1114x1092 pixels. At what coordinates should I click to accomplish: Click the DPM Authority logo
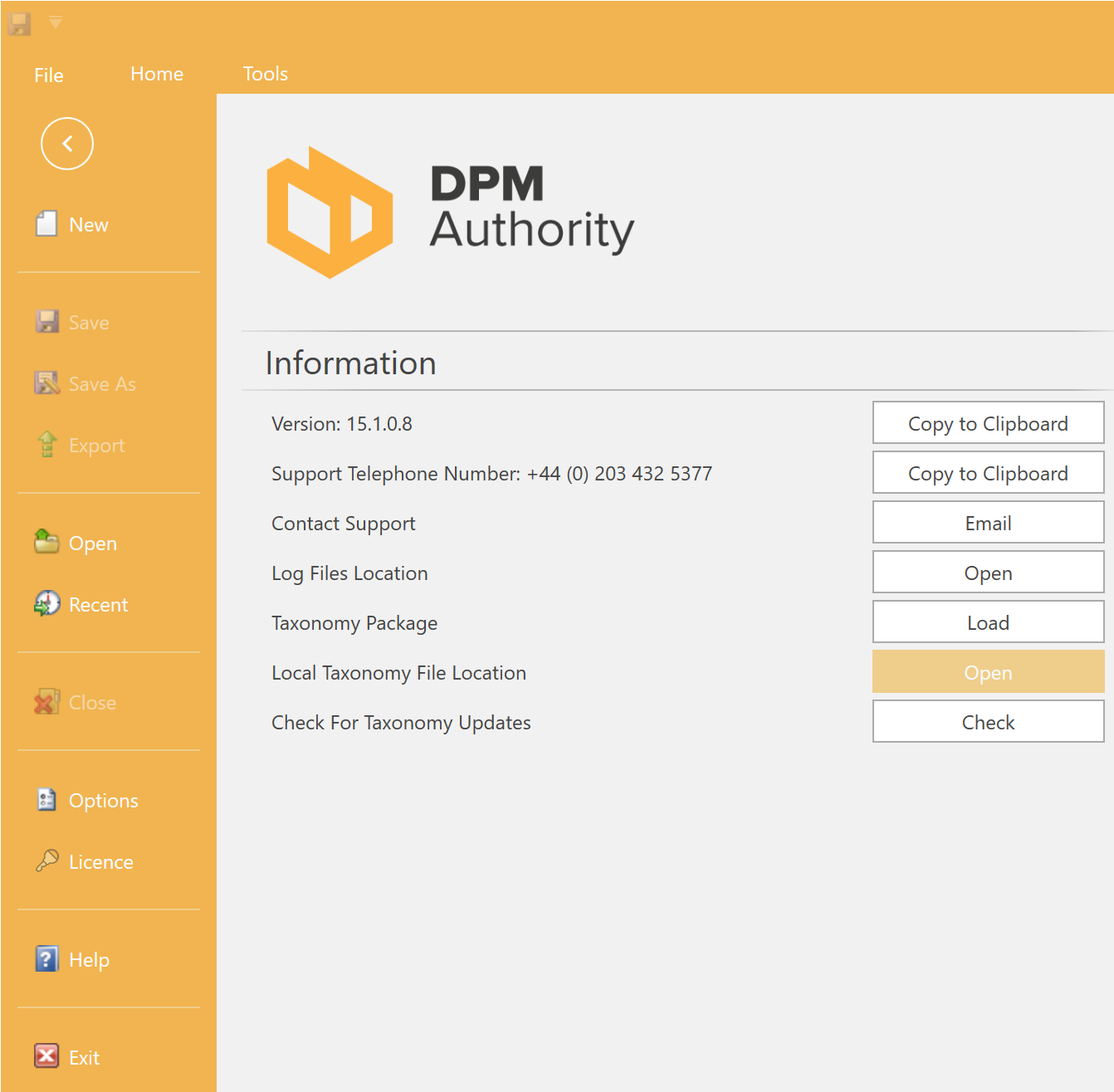click(451, 212)
